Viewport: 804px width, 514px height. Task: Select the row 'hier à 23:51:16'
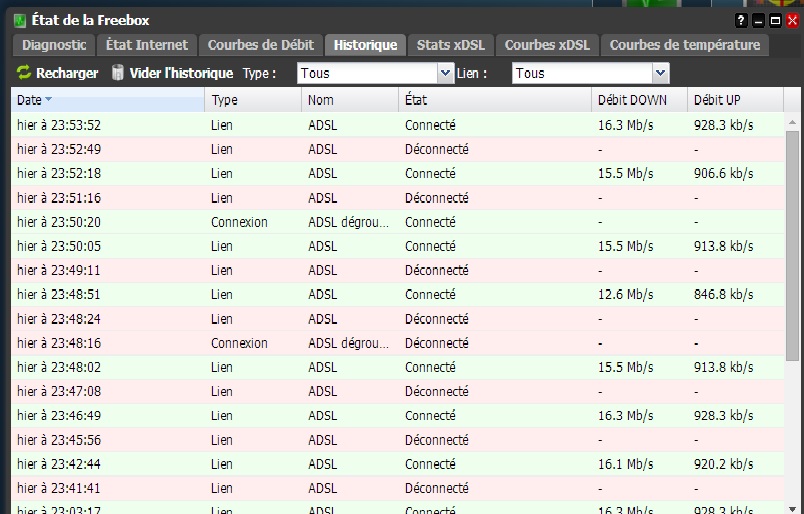tap(398, 197)
